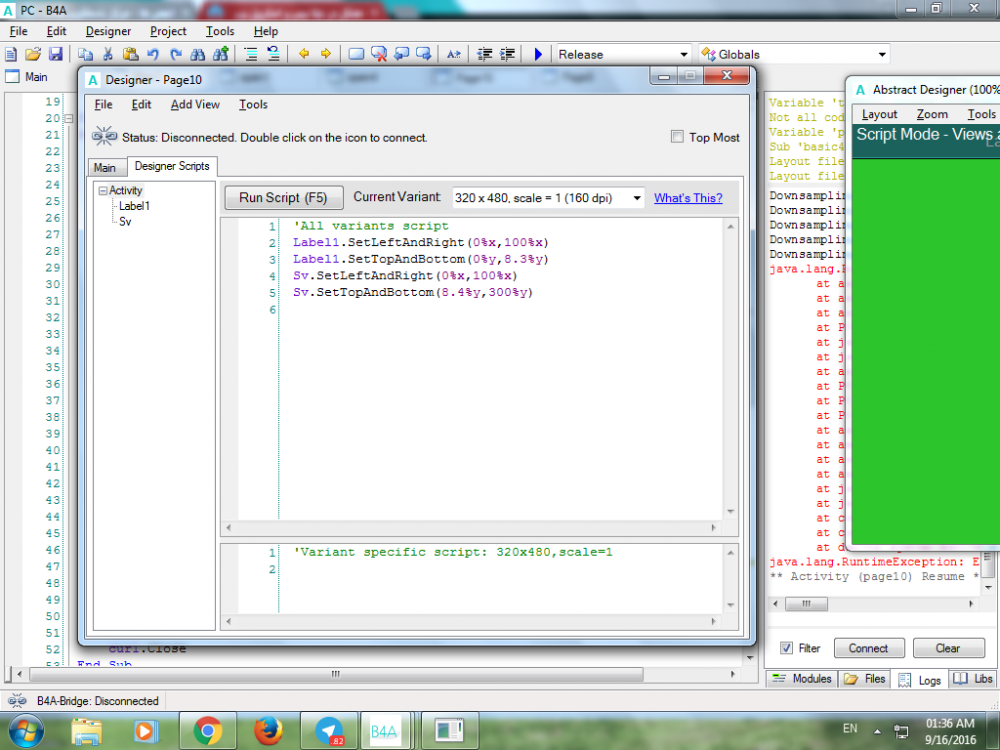Switch to the Main tab in Designer
The width and height of the screenshot is (1000, 750).
point(105,168)
